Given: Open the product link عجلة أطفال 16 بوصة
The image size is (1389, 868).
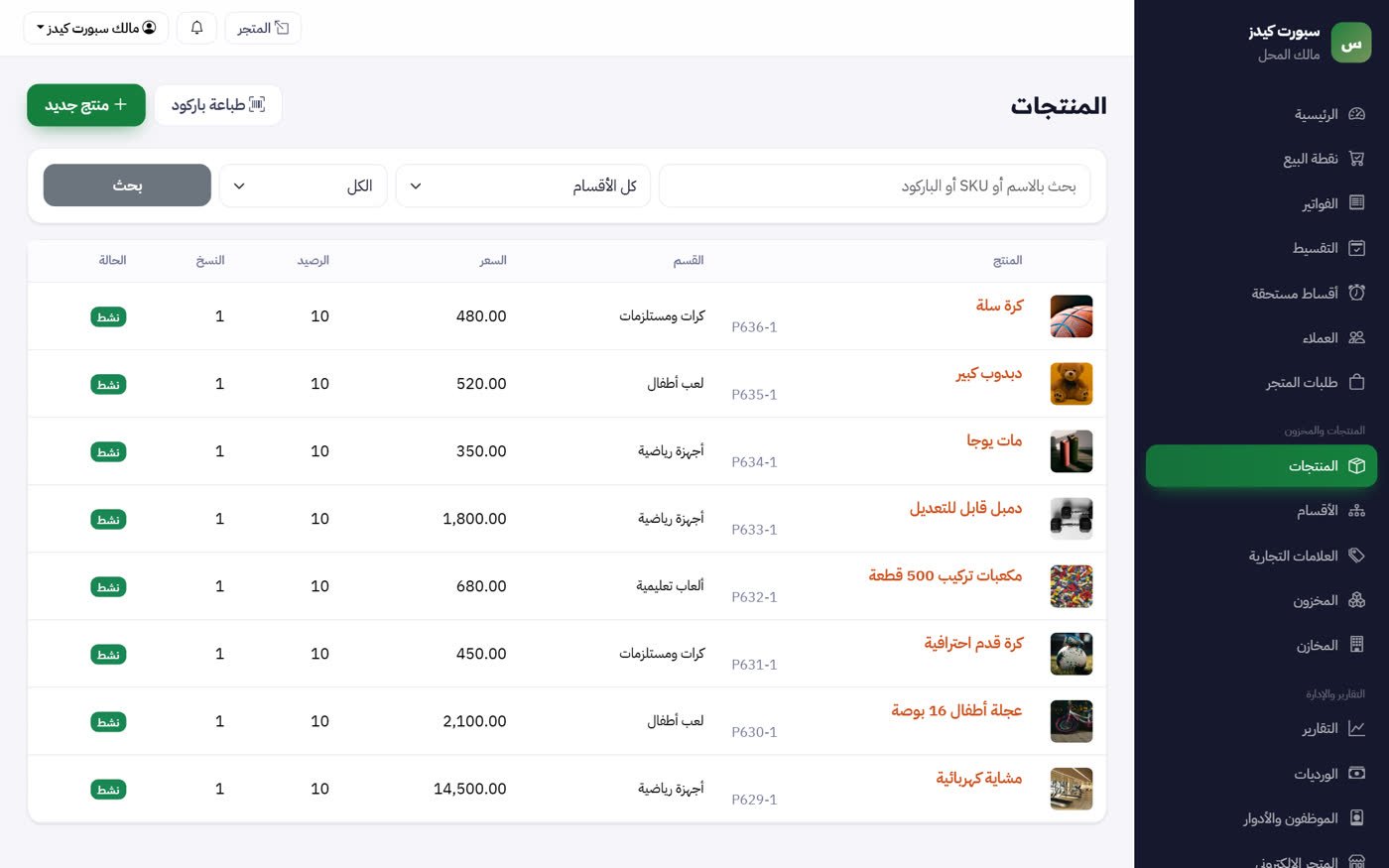Looking at the screenshot, I should click(956, 710).
